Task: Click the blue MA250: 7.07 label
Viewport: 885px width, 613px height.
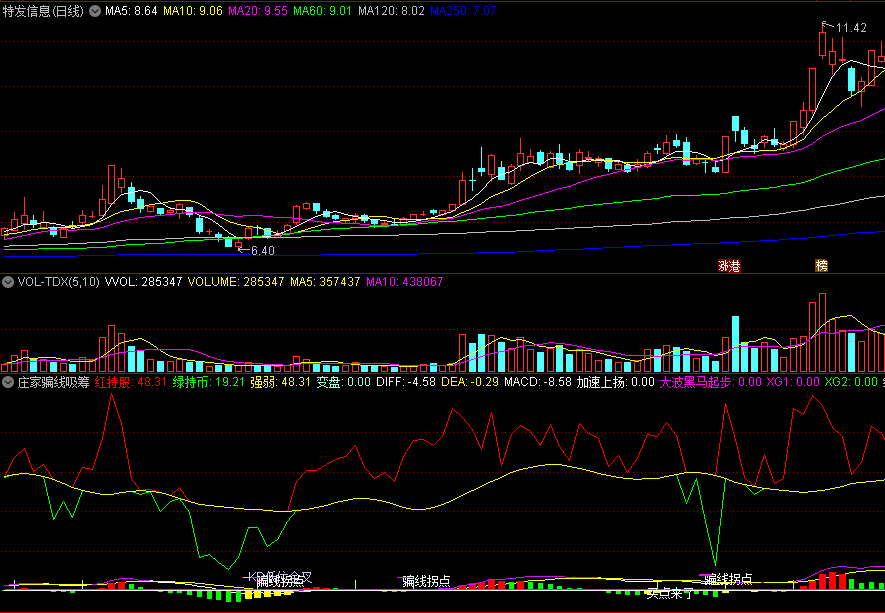Action: coord(463,11)
